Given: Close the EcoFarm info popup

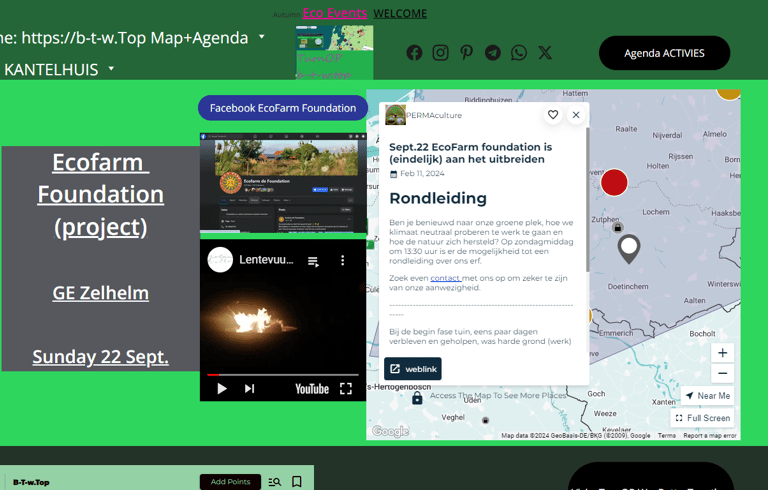Looking at the screenshot, I should point(576,115).
